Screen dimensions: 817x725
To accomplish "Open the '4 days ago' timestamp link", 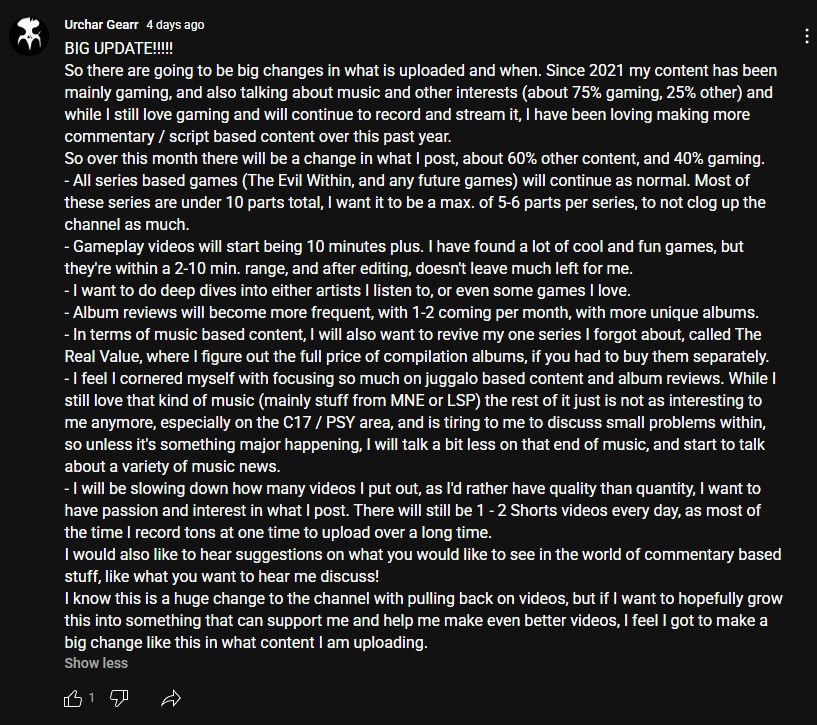I will tap(175, 24).
